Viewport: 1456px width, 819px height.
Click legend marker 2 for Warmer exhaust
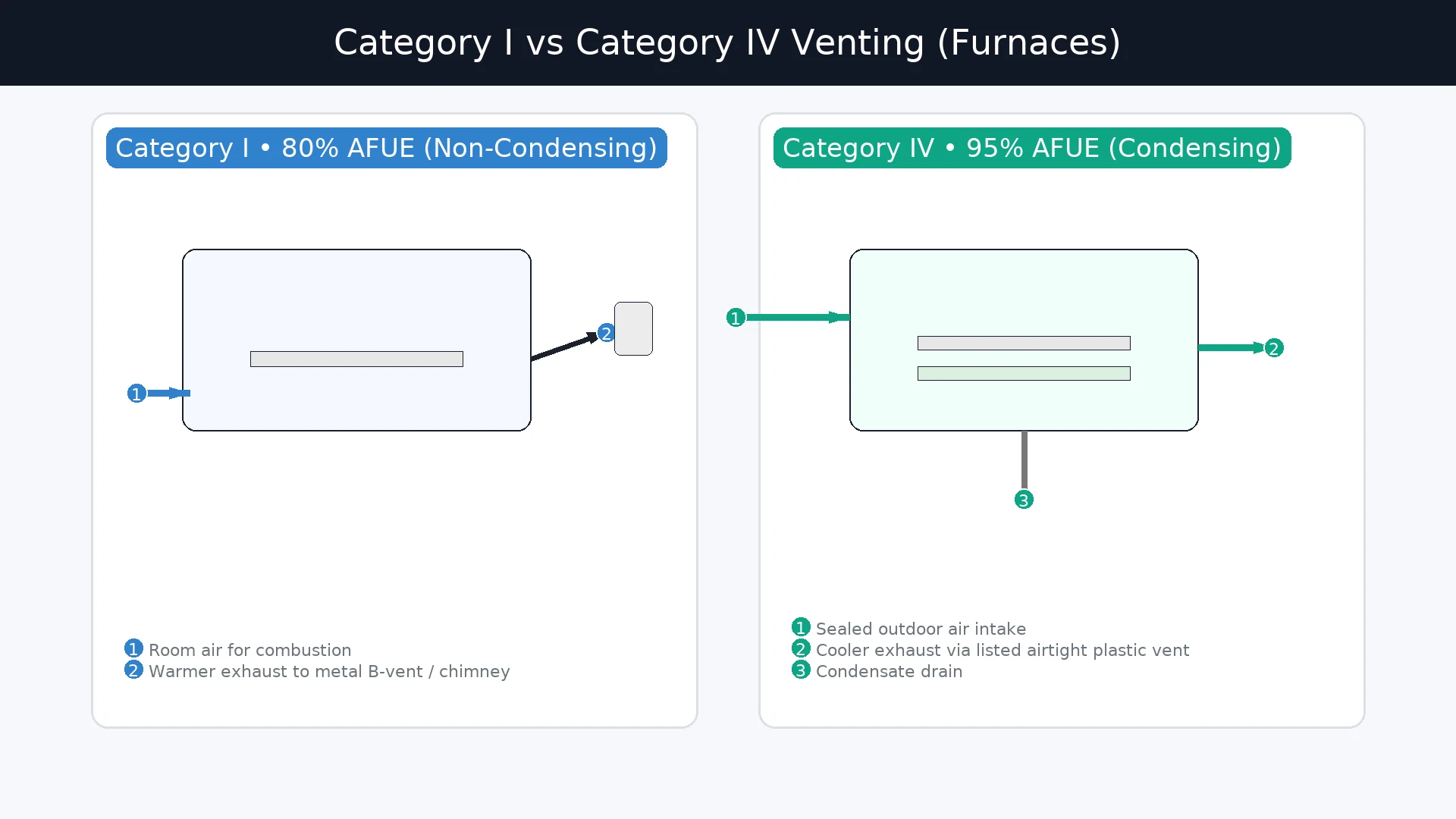(133, 670)
